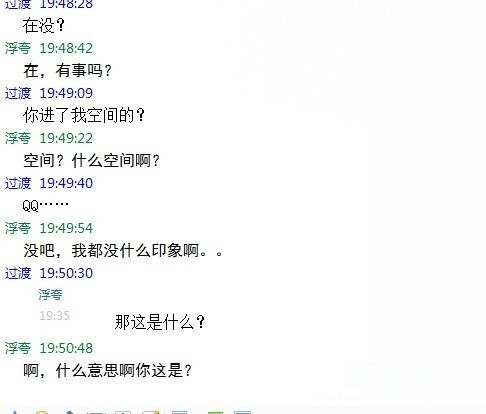Click sender name 浮夸 at 19:48:42
Screen dimensions: 486x414
(18, 48)
